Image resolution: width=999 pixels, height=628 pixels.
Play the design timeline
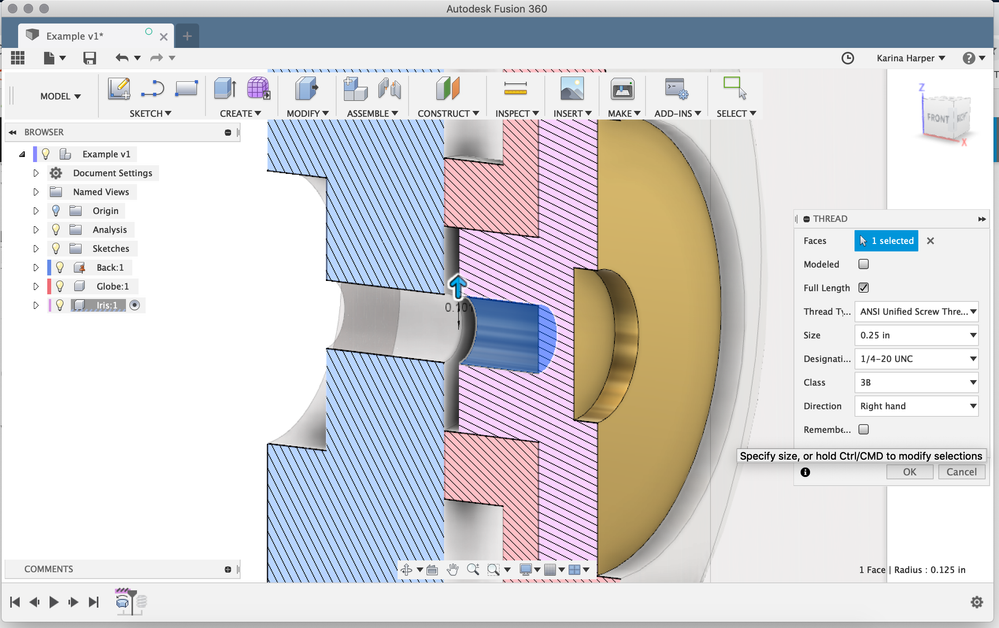coord(54,602)
